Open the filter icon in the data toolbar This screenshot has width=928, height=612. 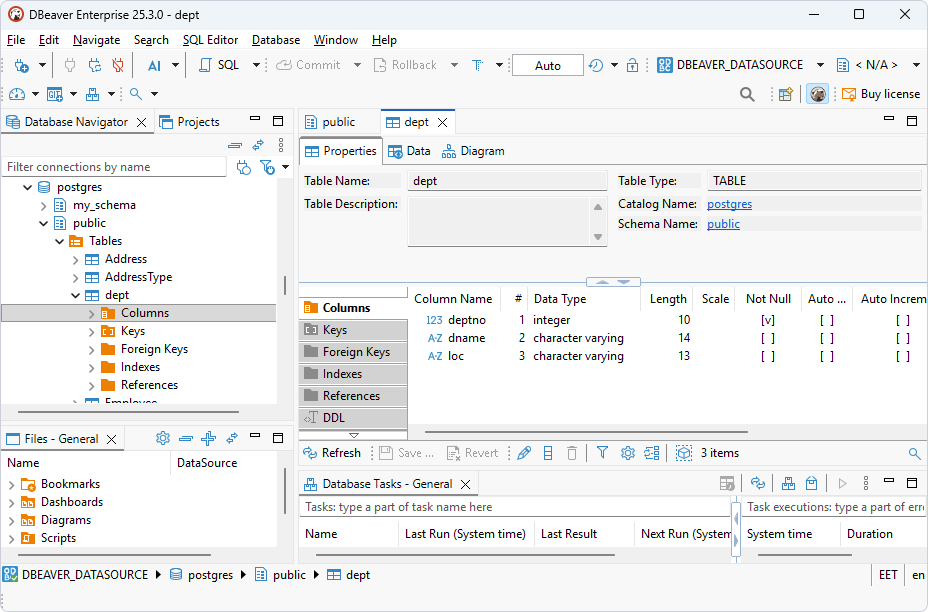pos(601,453)
